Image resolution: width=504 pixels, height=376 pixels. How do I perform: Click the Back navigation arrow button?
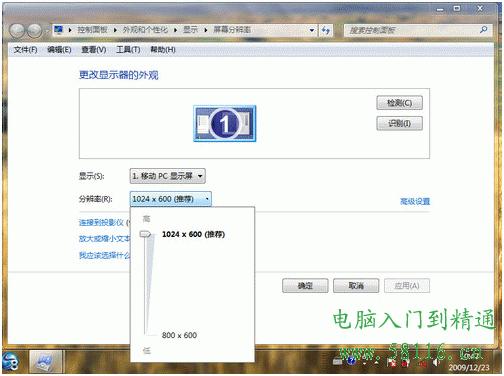coord(17,31)
